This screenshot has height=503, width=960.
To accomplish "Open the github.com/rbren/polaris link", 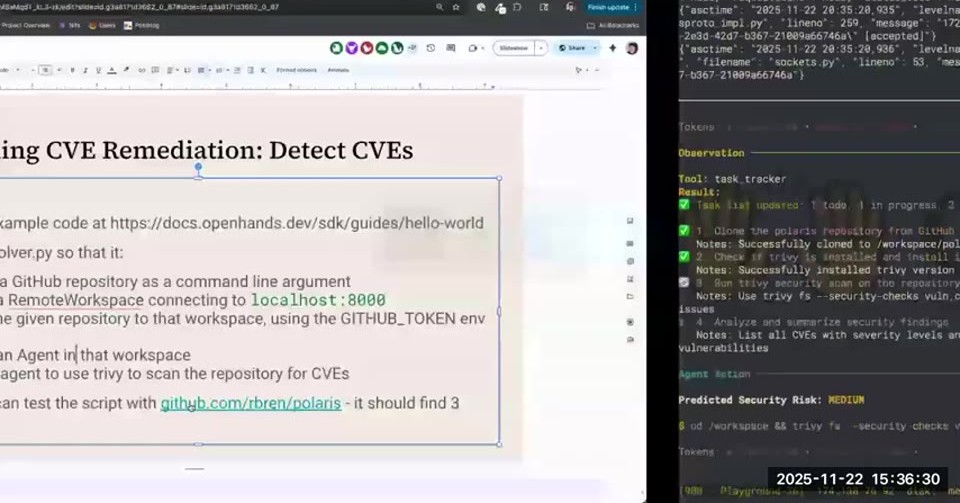I will click(250, 403).
